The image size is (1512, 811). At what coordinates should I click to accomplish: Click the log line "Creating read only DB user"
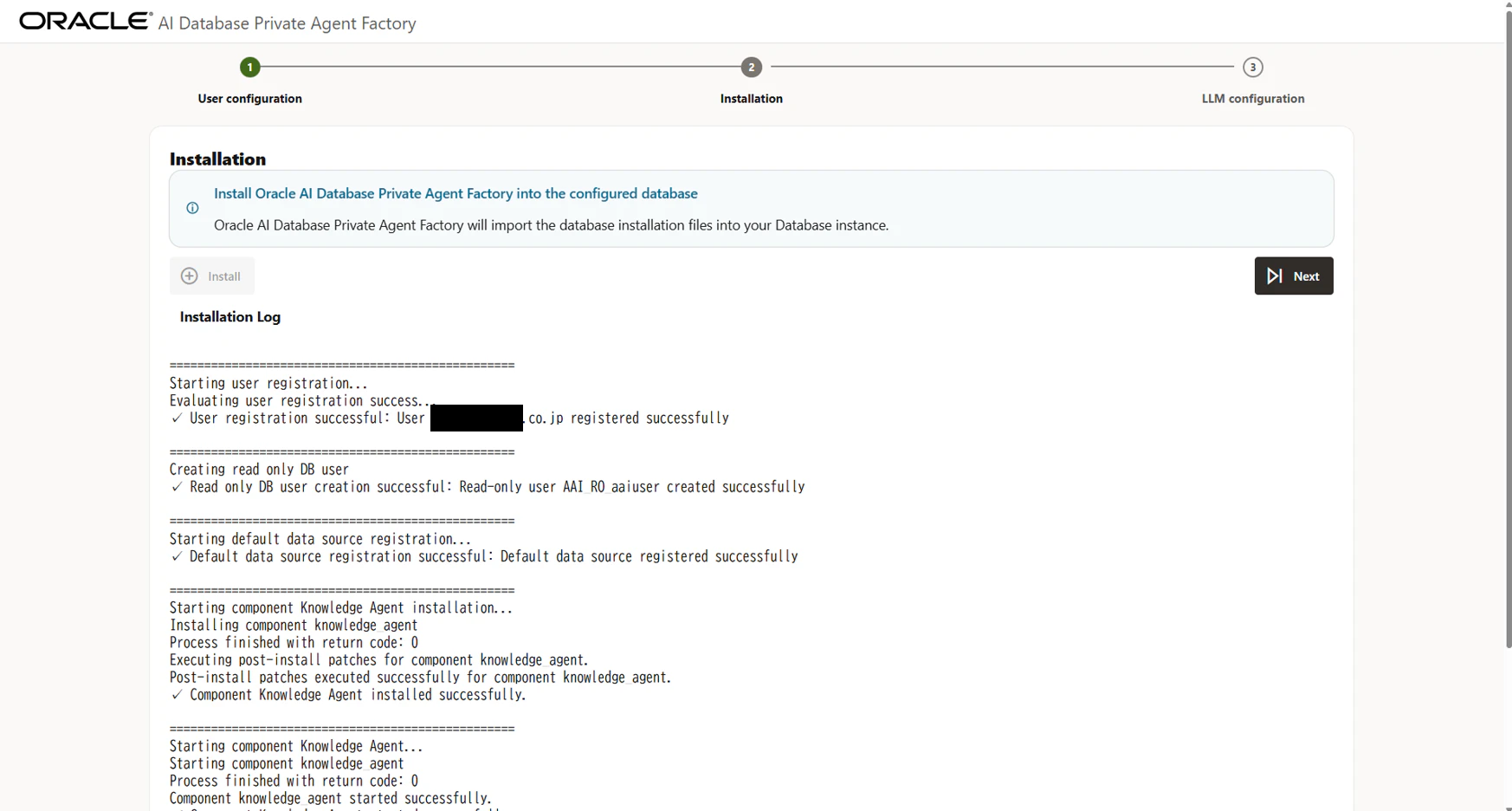(259, 470)
